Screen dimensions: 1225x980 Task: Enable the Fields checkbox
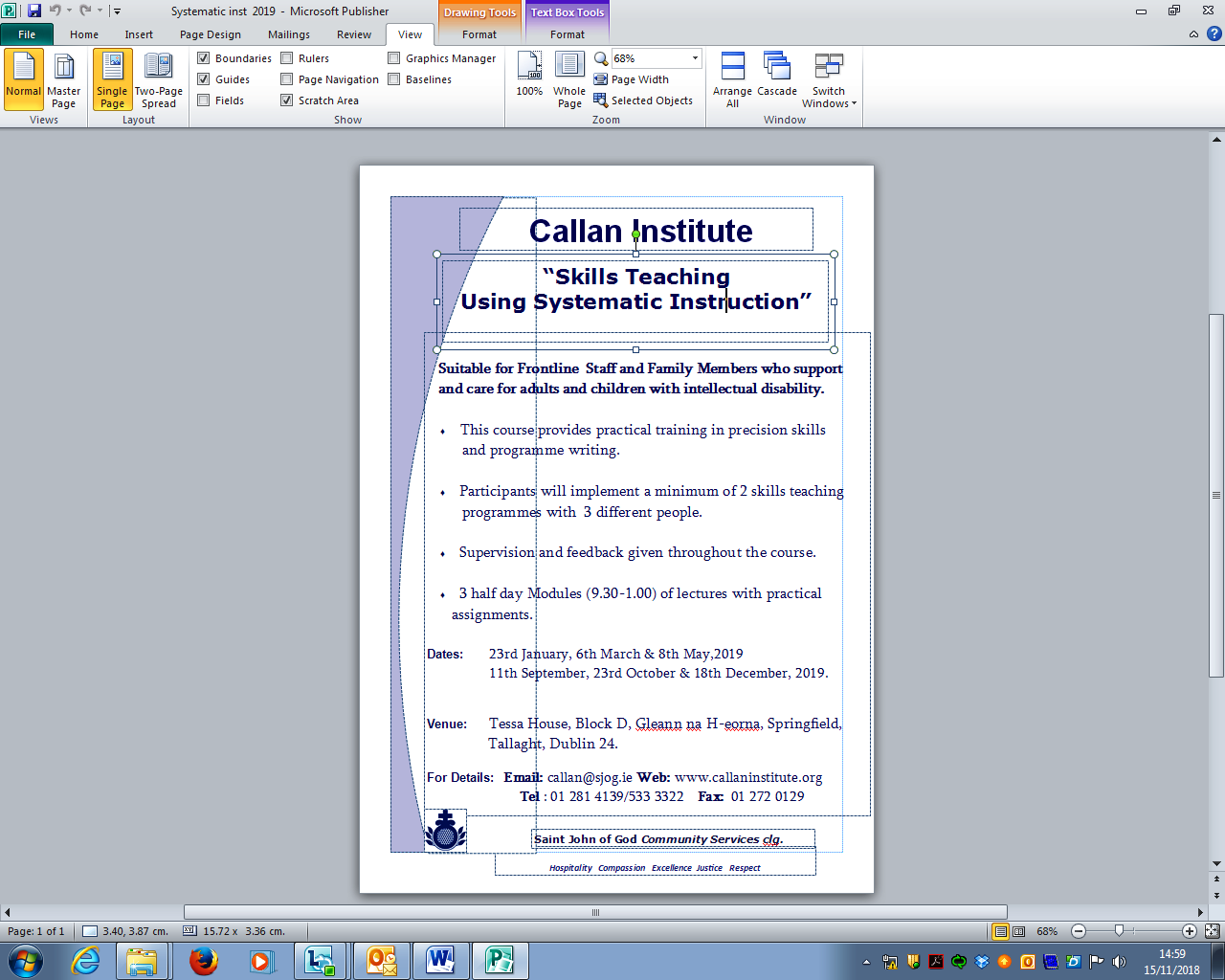click(203, 100)
